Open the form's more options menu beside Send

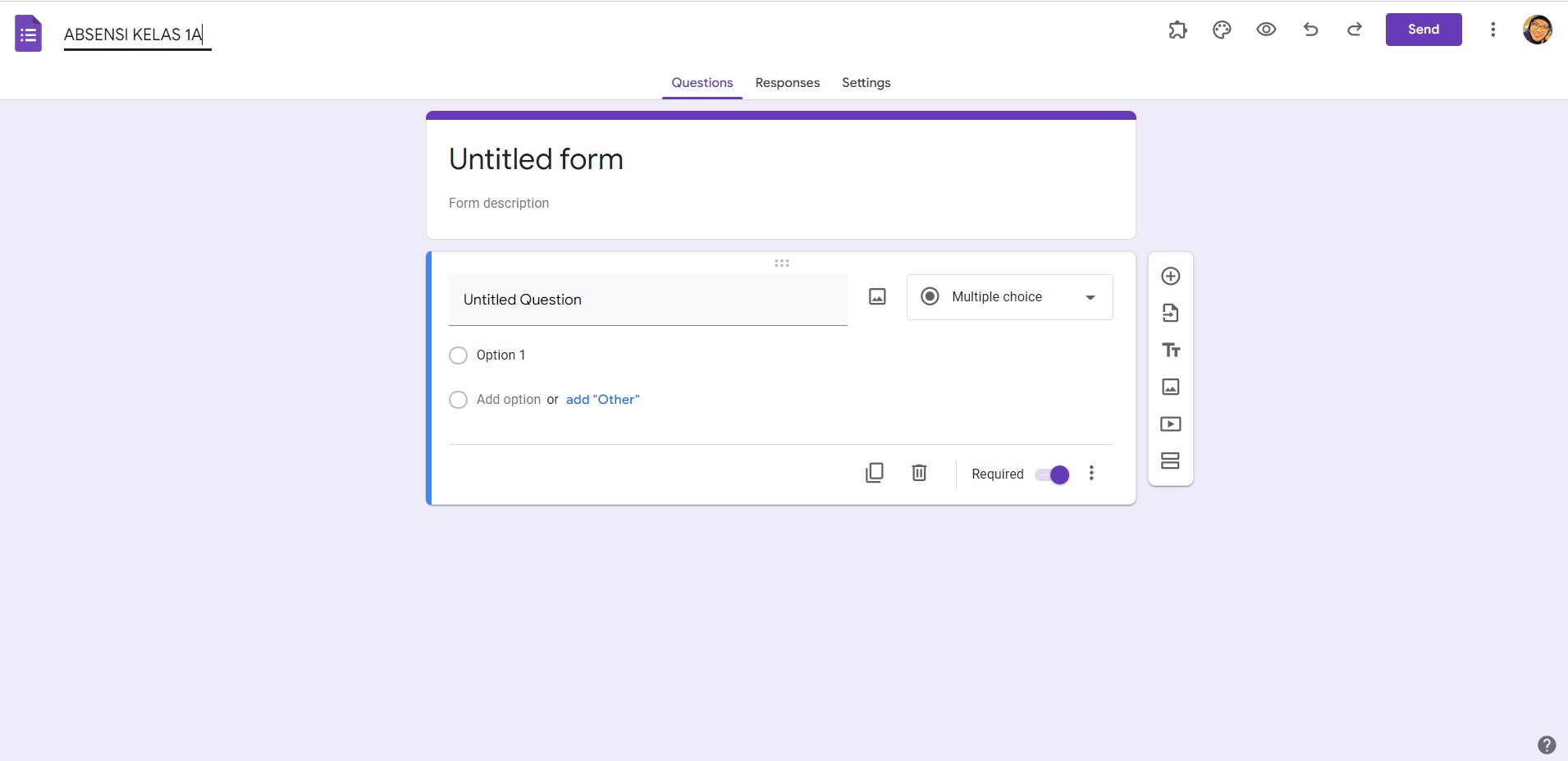[x=1493, y=30]
